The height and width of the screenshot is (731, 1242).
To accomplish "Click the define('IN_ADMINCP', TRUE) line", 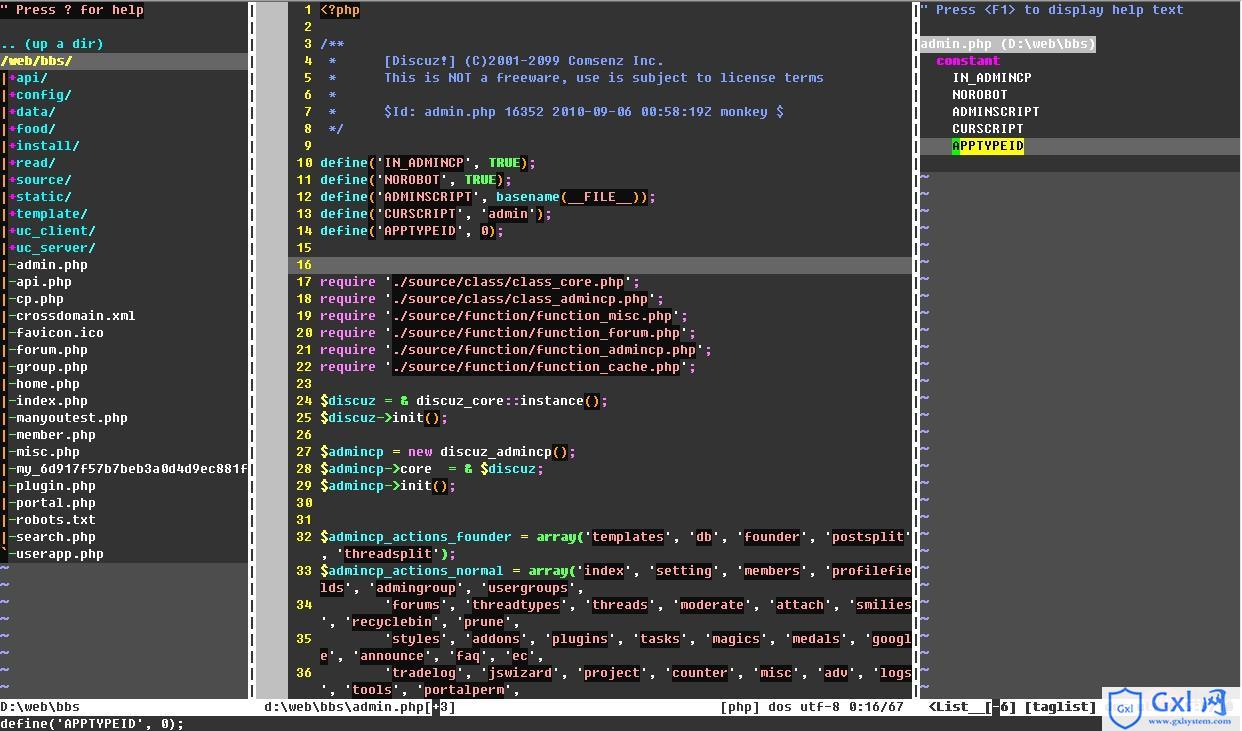I will (x=428, y=163).
